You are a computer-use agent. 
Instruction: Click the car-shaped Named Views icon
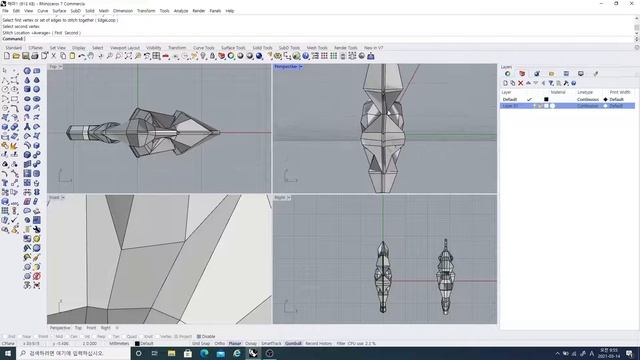pos(166,56)
